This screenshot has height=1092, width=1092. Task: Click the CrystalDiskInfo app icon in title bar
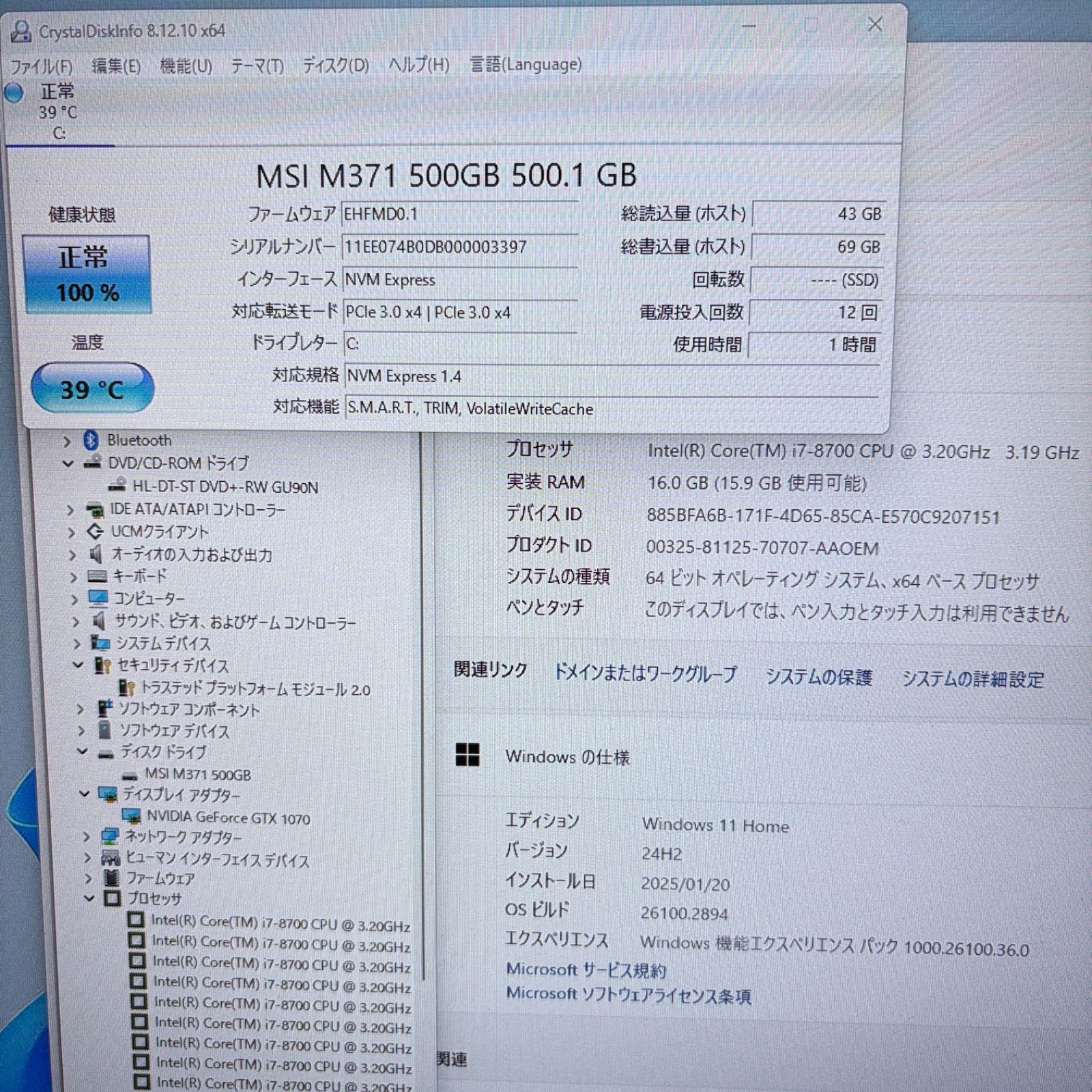tap(21, 31)
